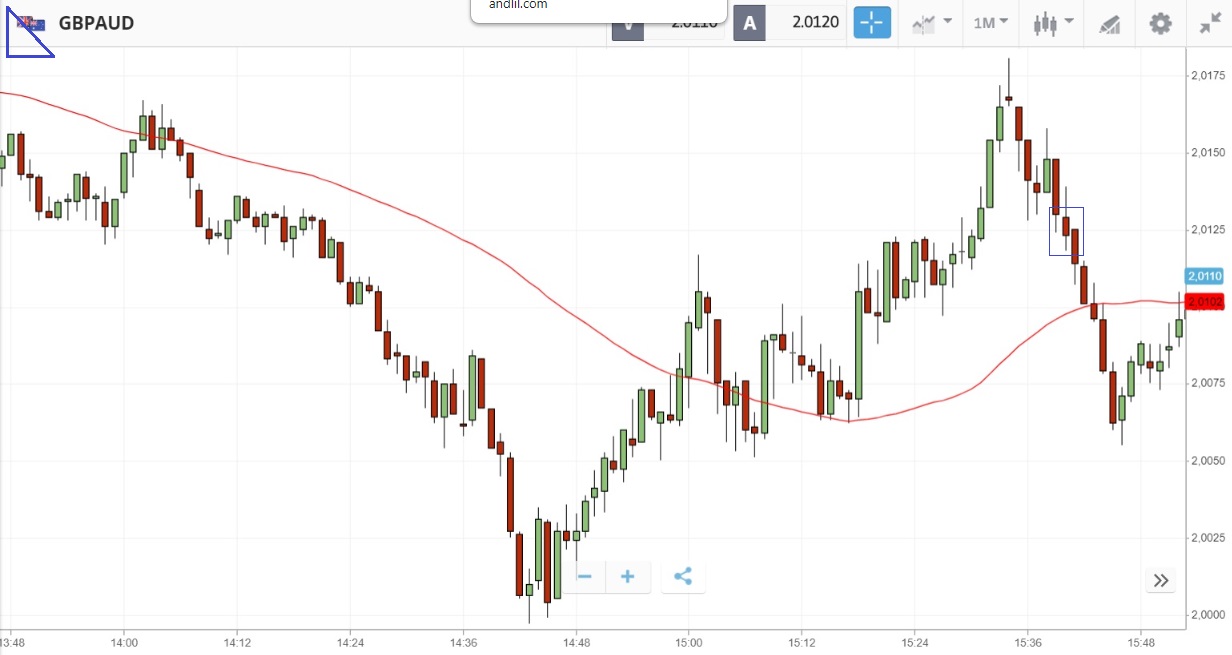Open the indicators and studies dropdown
This screenshot has width=1232, height=655.
point(930,23)
